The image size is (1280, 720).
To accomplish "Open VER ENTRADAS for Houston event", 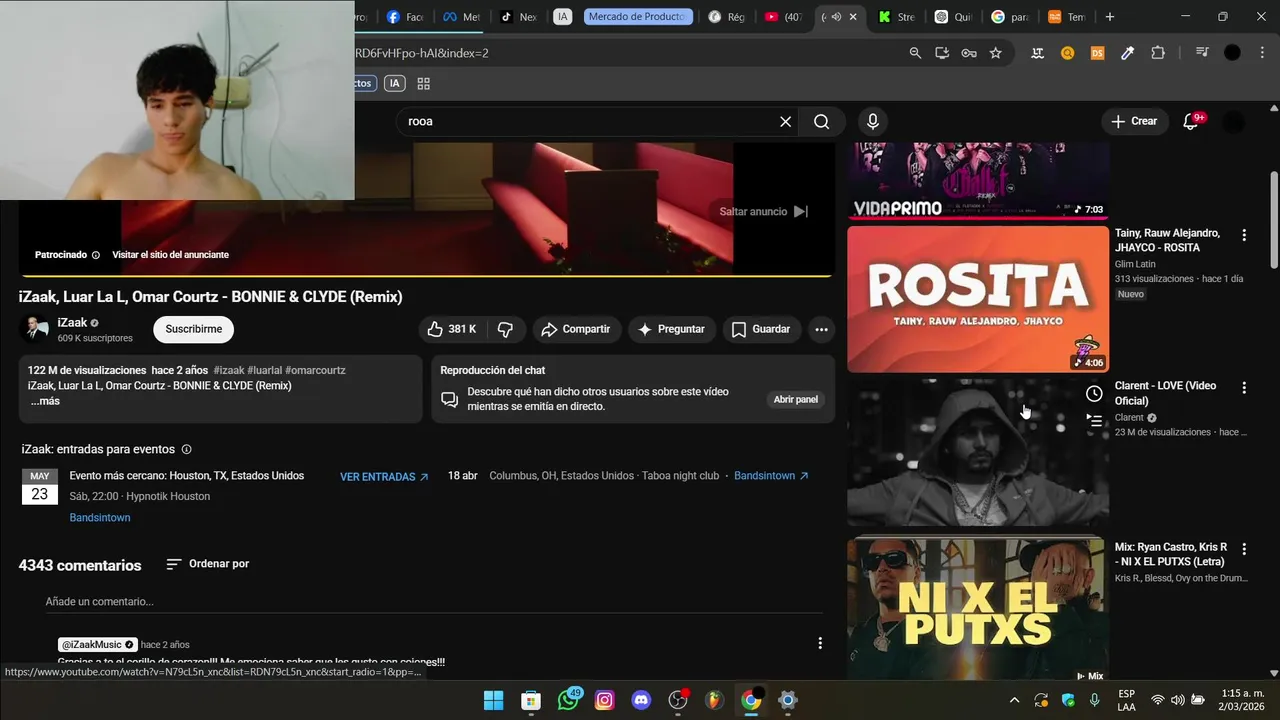I will click(x=384, y=477).
